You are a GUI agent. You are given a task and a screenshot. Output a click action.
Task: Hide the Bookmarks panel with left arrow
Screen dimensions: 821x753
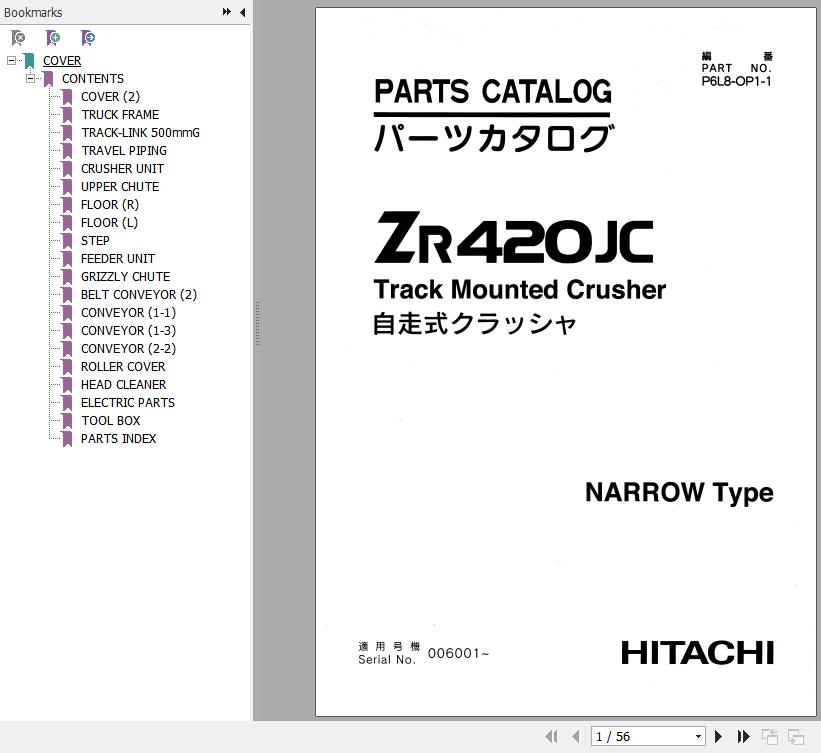[x=242, y=12]
